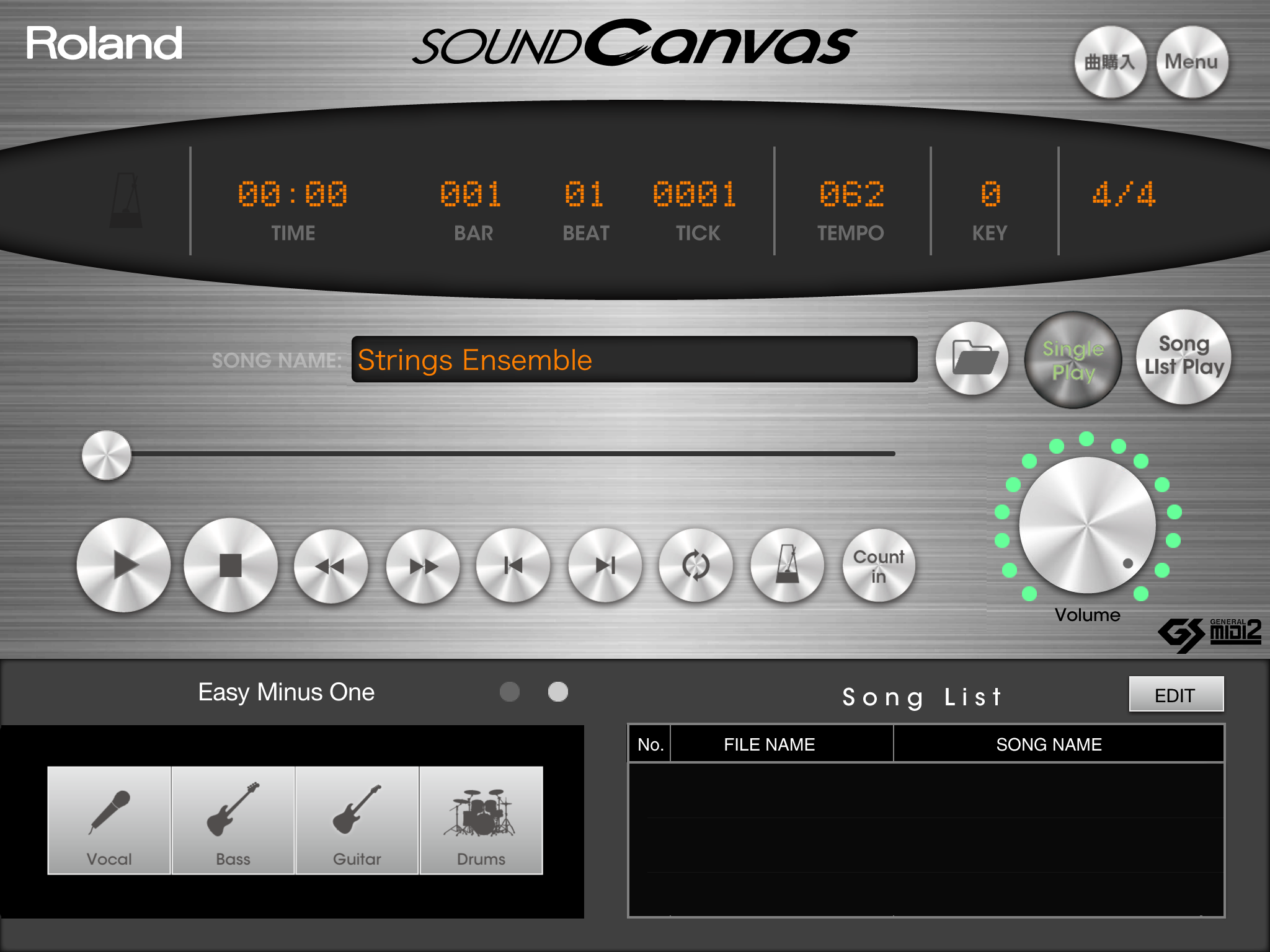Image resolution: width=1270 pixels, height=952 pixels.
Task: Open the song purchase (曲購入) button
Action: click(1110, 62)
